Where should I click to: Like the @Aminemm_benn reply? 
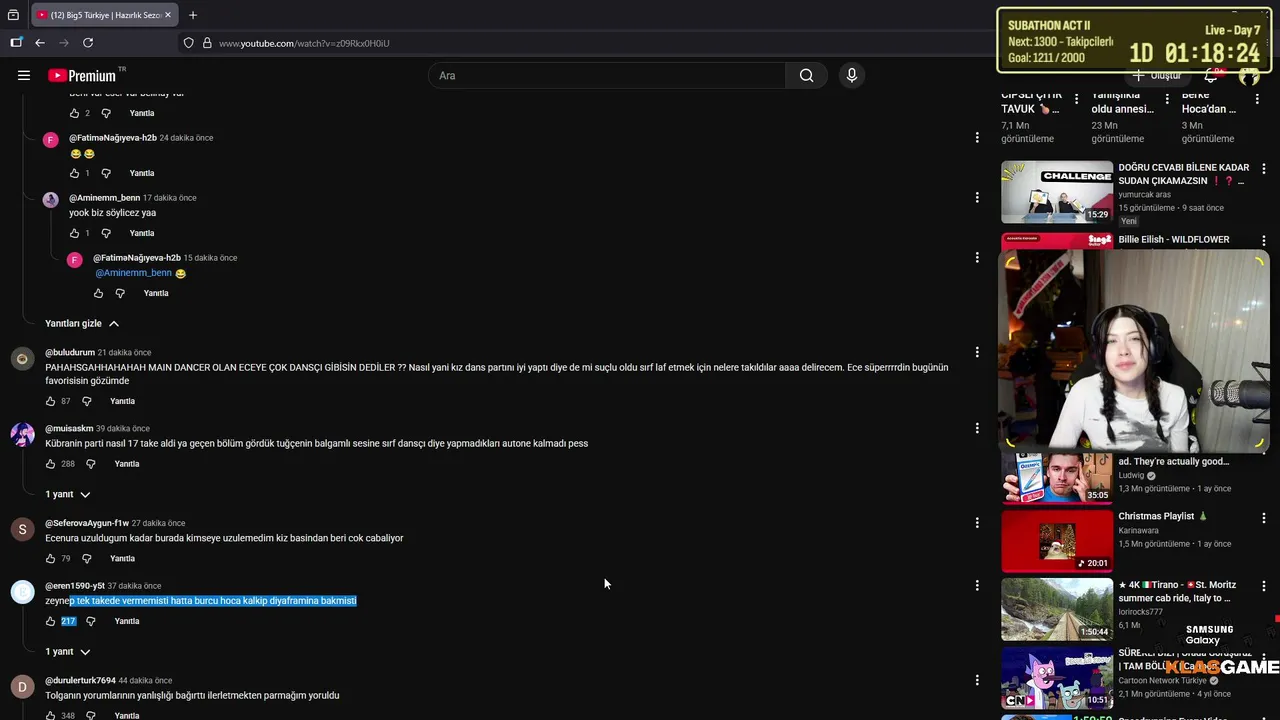tap(74, 233)
